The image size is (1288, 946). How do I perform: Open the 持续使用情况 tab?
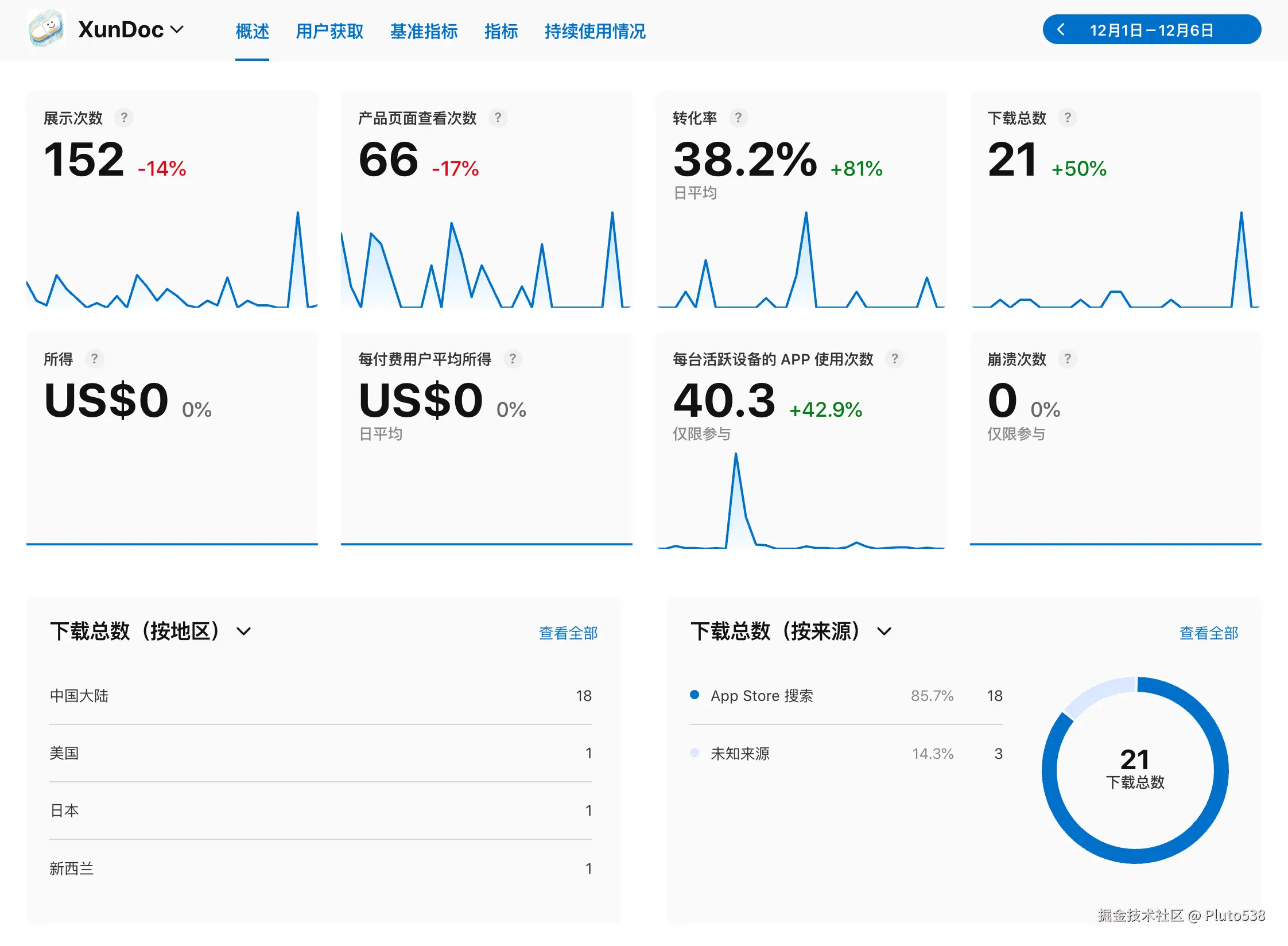tap(595, 31)
